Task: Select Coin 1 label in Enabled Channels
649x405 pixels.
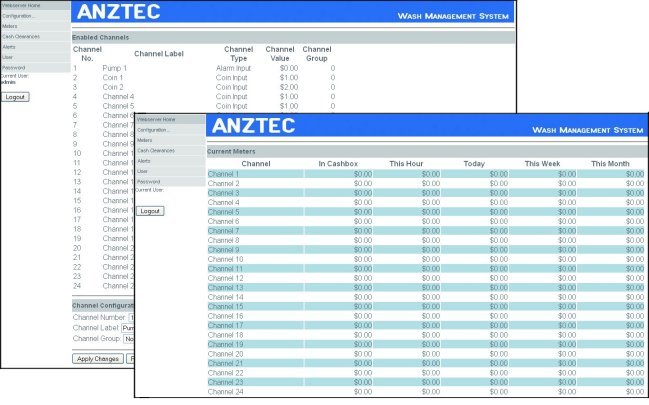Action: pos(113,77)
